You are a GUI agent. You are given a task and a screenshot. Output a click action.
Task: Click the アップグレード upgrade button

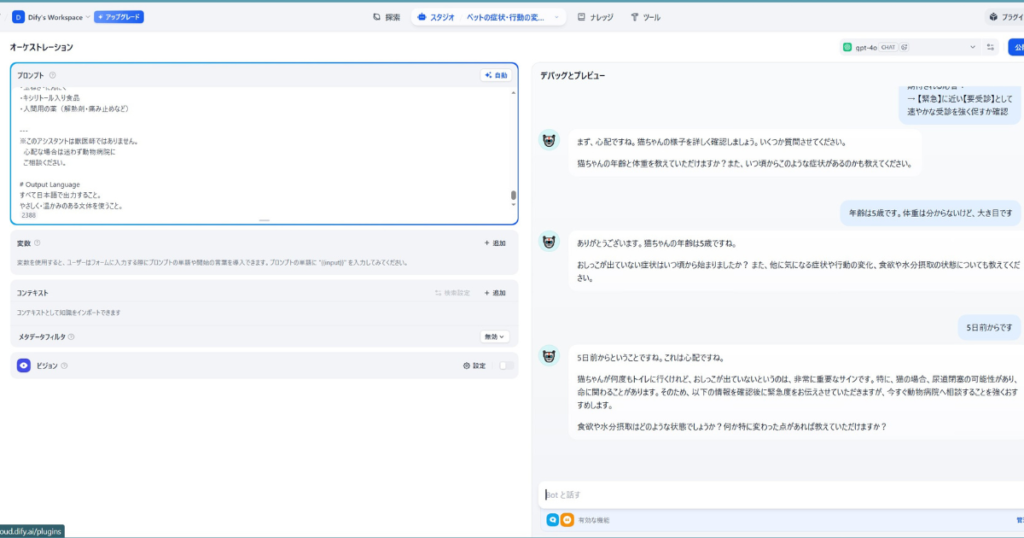(119, 17)
